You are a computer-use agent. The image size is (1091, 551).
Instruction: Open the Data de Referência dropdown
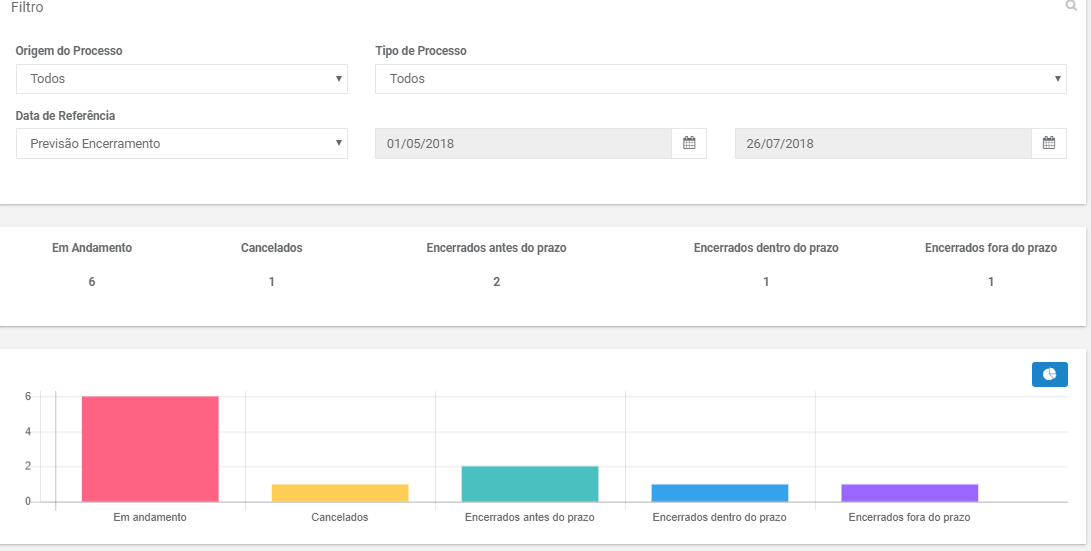click(182, 143)
